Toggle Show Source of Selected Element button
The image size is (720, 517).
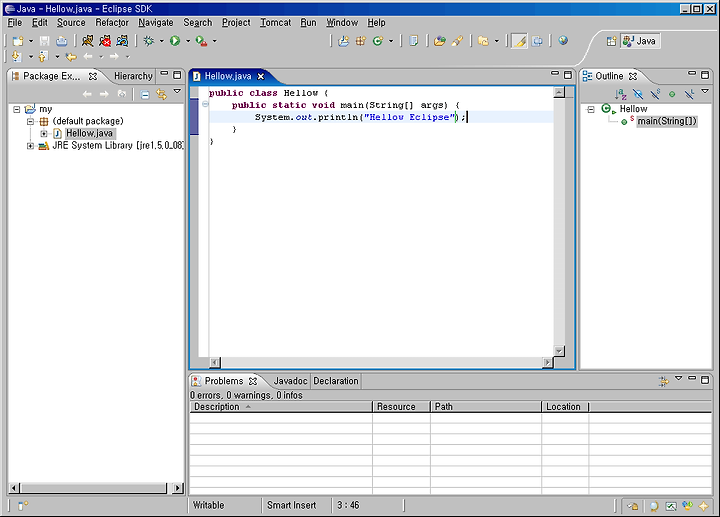click(x=537, y=41)
